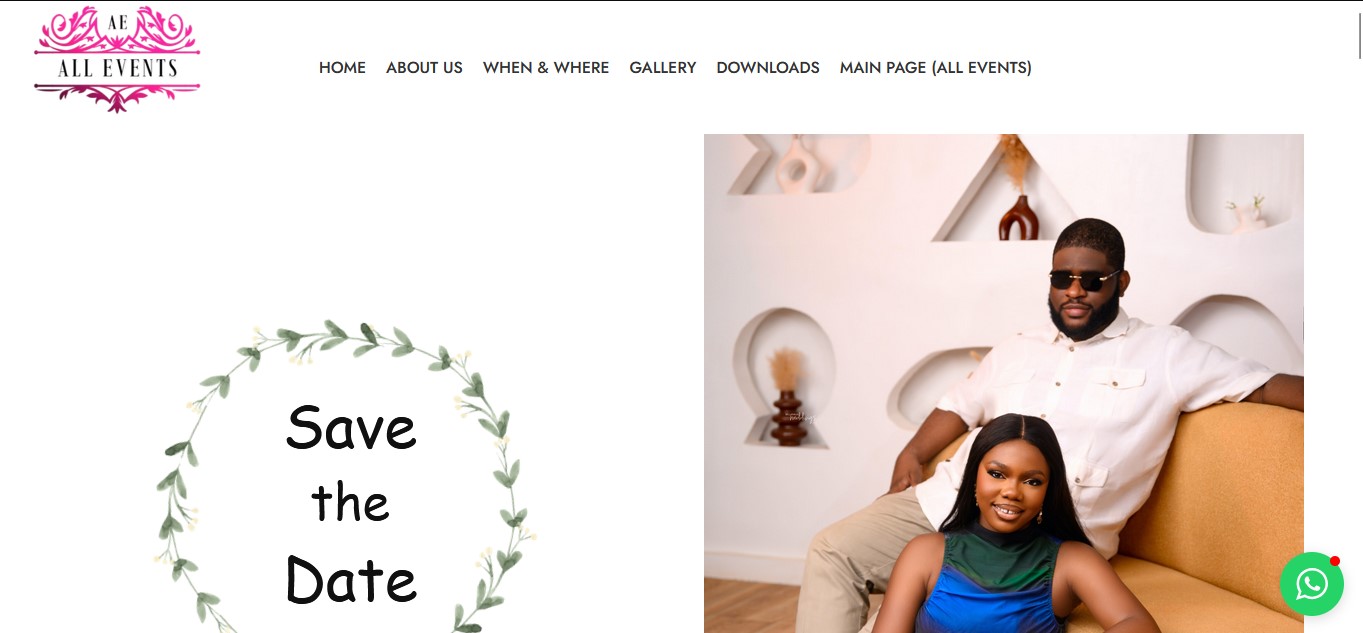Viewport: 1363px width, 633px height.
Task: Click the man's sunglasses in the photo
Action: pyautogui.click(x=1084, y=280)
